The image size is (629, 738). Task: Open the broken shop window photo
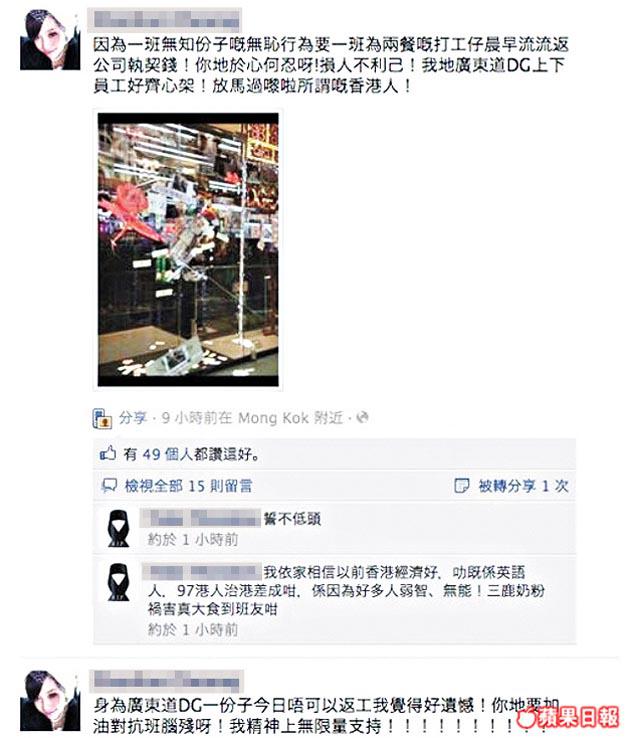pyautogui.click(x=188, y=250)
